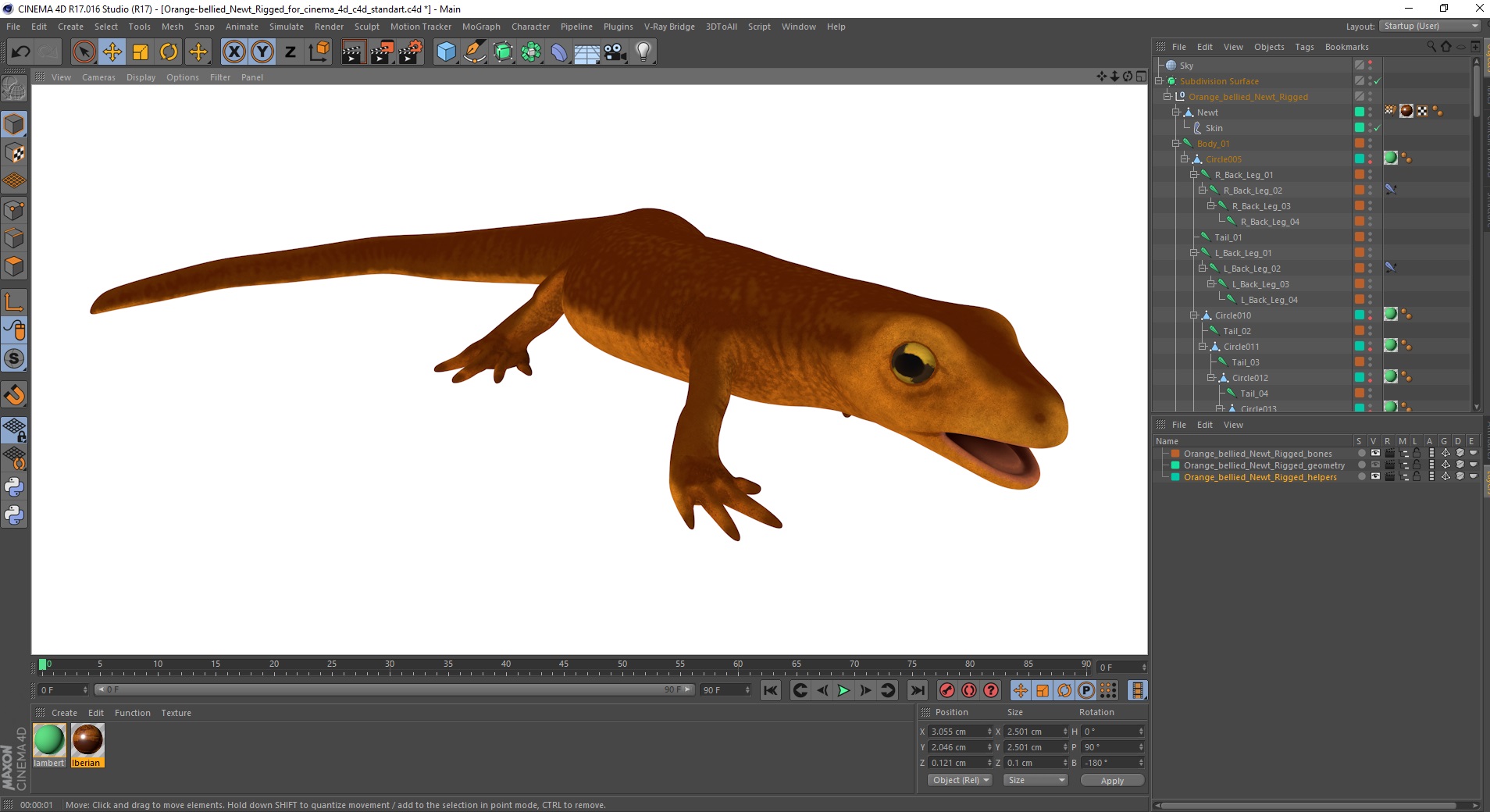Open the viewport Cameras menu
This screenshot has height=812, width=1490.
tap(98, 77)
